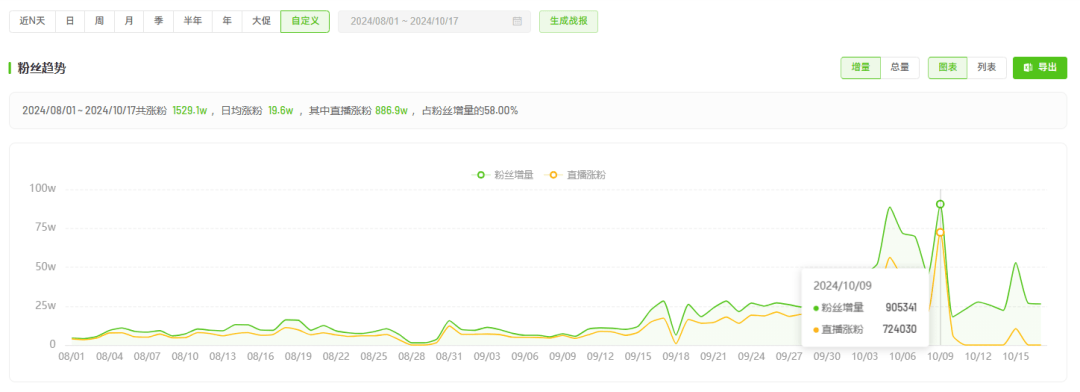Click the 生成战报 button
This screenshot has width=1080, height=392.
tap(568, 21)
